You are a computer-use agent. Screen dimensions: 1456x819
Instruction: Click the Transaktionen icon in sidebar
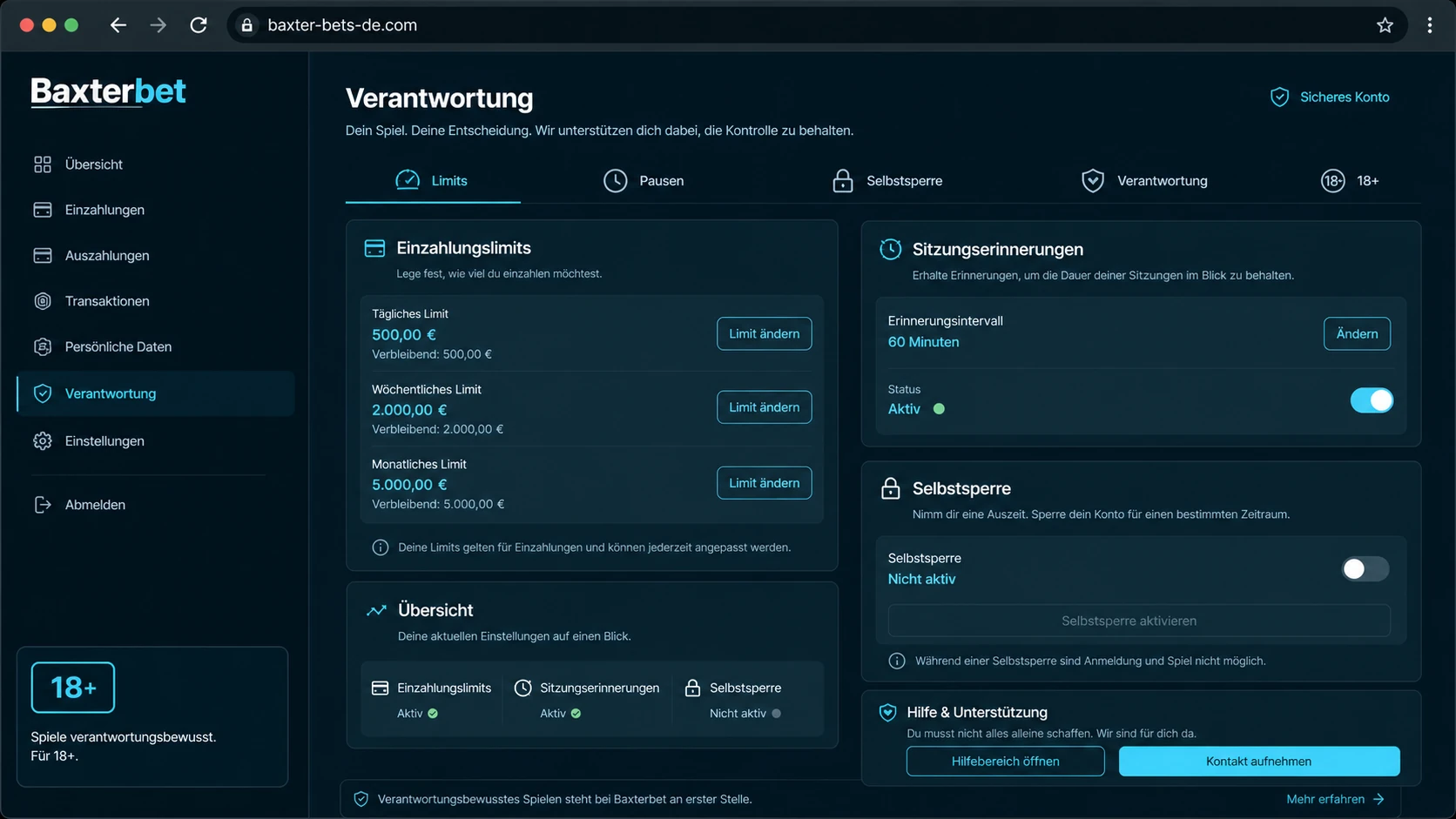tap(43, 301)
